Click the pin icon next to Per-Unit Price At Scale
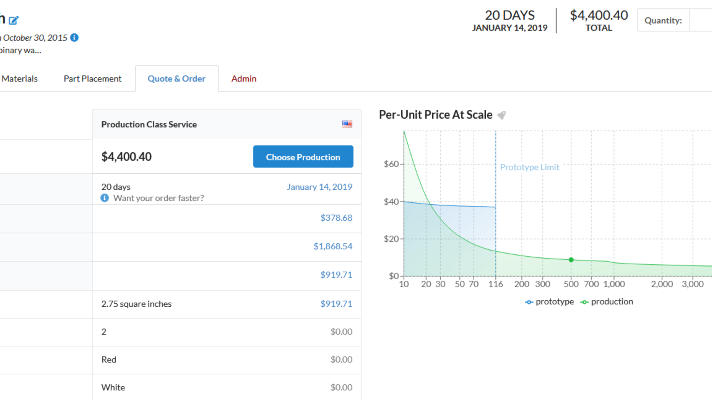 [x=502, y=115]
